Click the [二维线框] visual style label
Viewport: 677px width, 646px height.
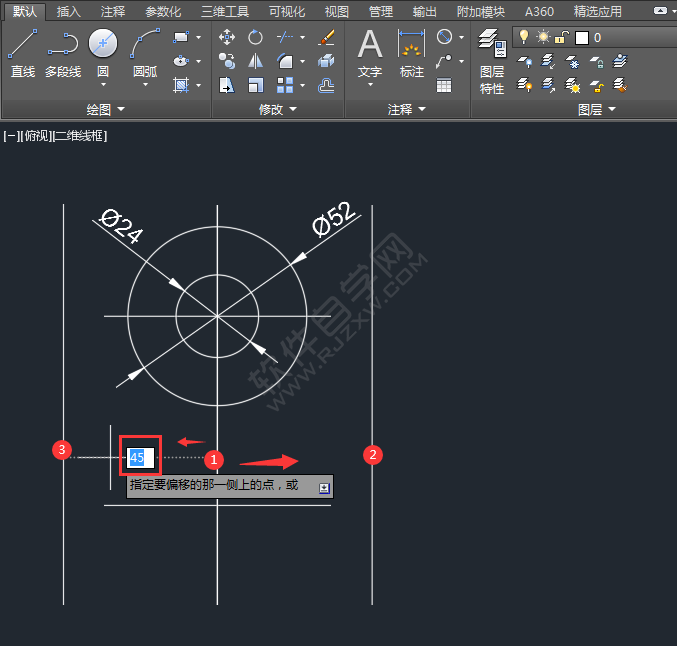[80, 136]
